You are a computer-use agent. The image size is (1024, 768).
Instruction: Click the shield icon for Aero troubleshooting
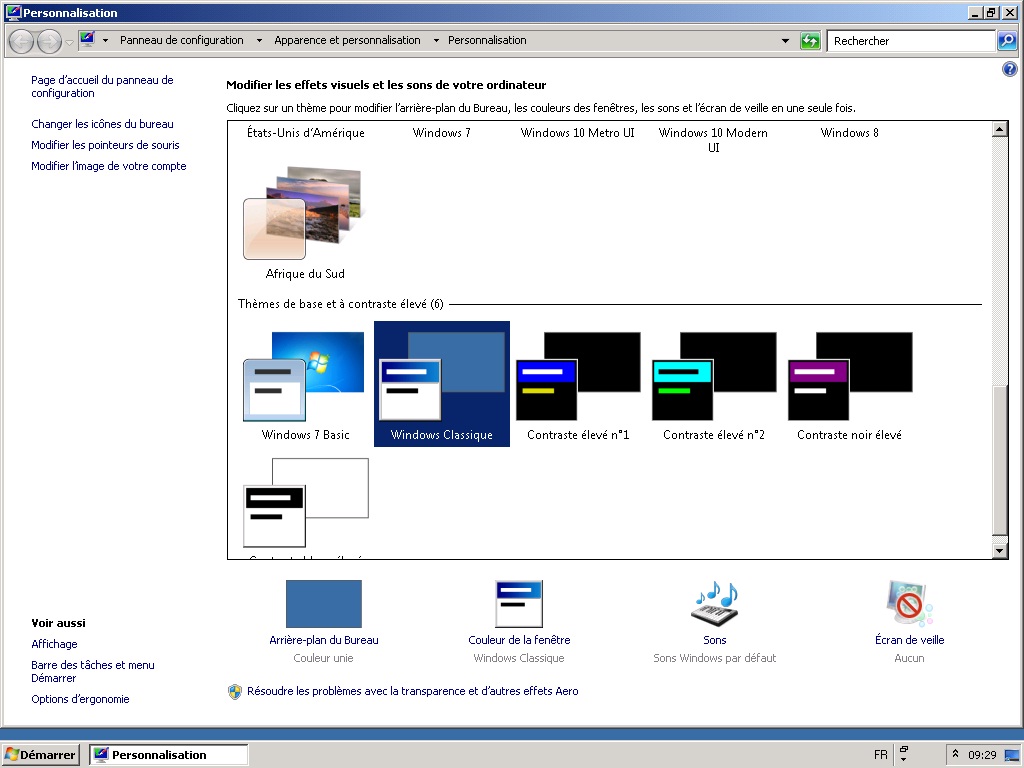pyautogui.click(x=235, y=692)
